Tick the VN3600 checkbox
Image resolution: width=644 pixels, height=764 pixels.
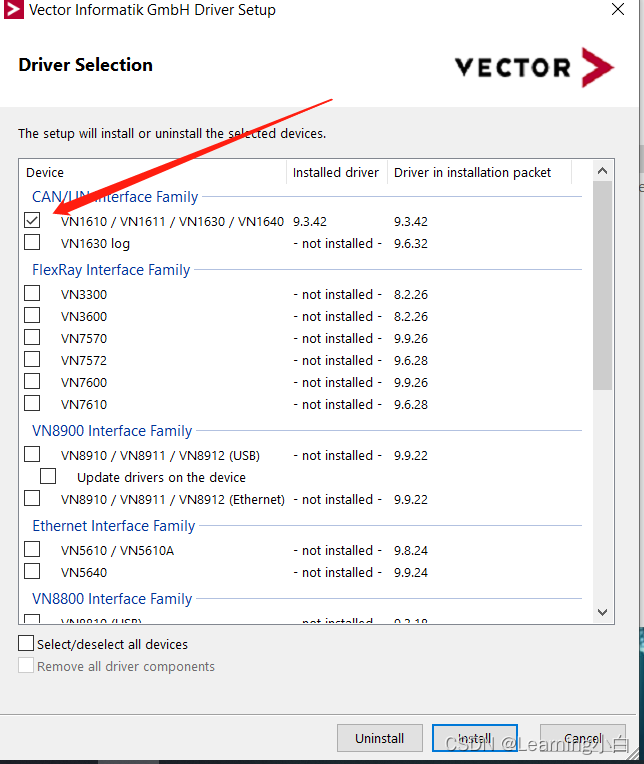click(32, 315)
